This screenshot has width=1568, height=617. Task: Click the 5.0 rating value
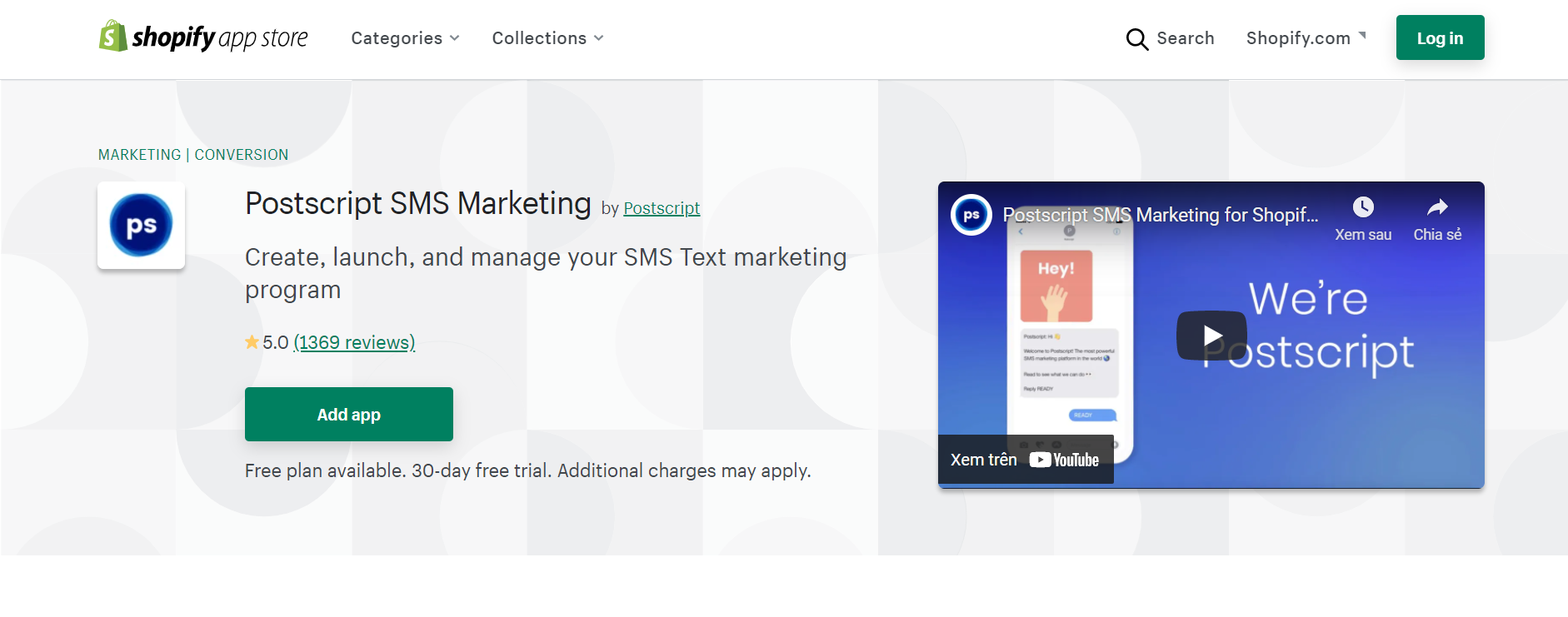tap(276, 342)
